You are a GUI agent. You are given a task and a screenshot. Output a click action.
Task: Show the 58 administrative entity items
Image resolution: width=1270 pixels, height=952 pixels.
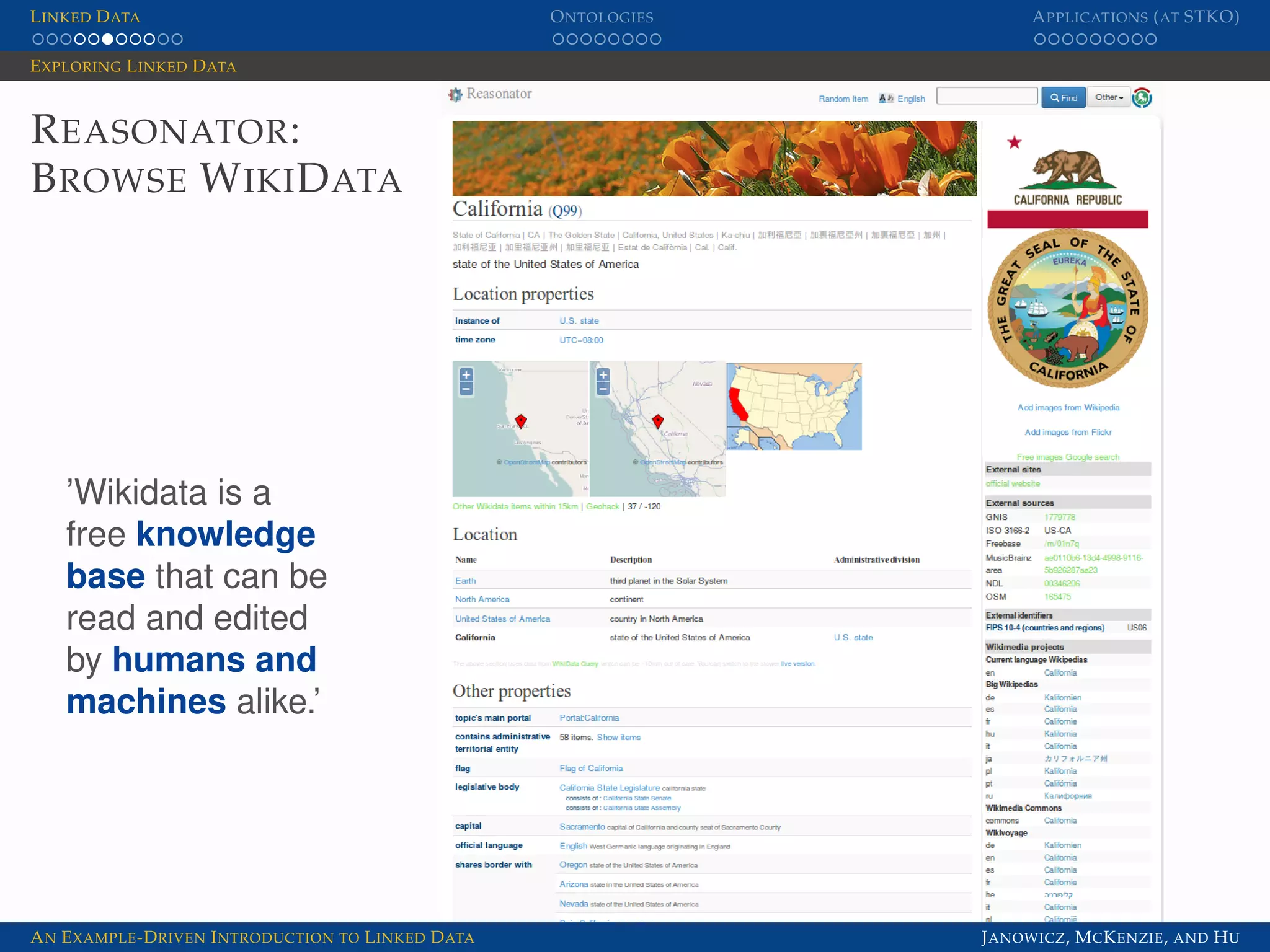click(619, 737)
